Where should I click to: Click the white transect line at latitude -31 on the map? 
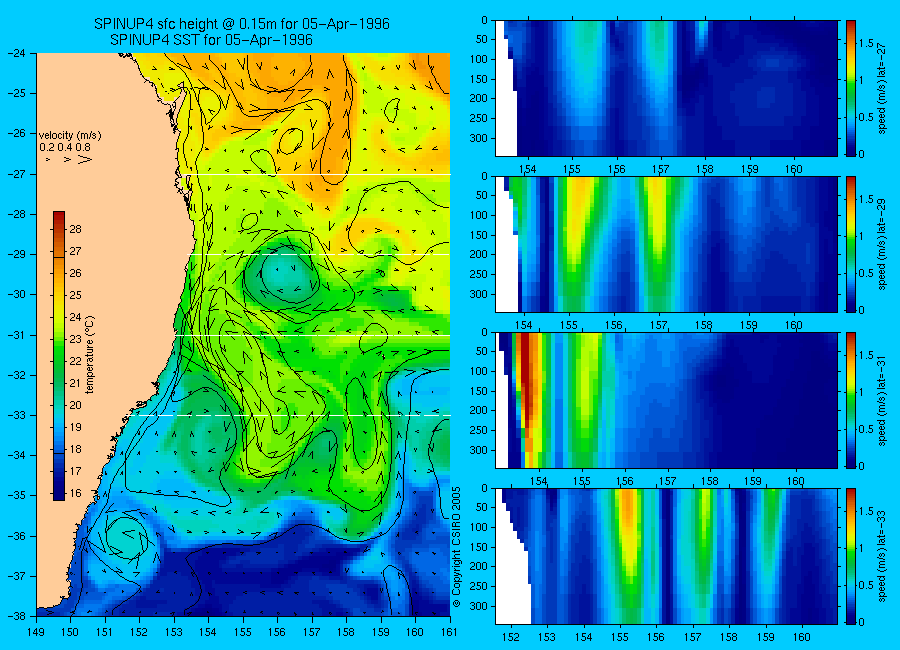[x=313, y=335]
